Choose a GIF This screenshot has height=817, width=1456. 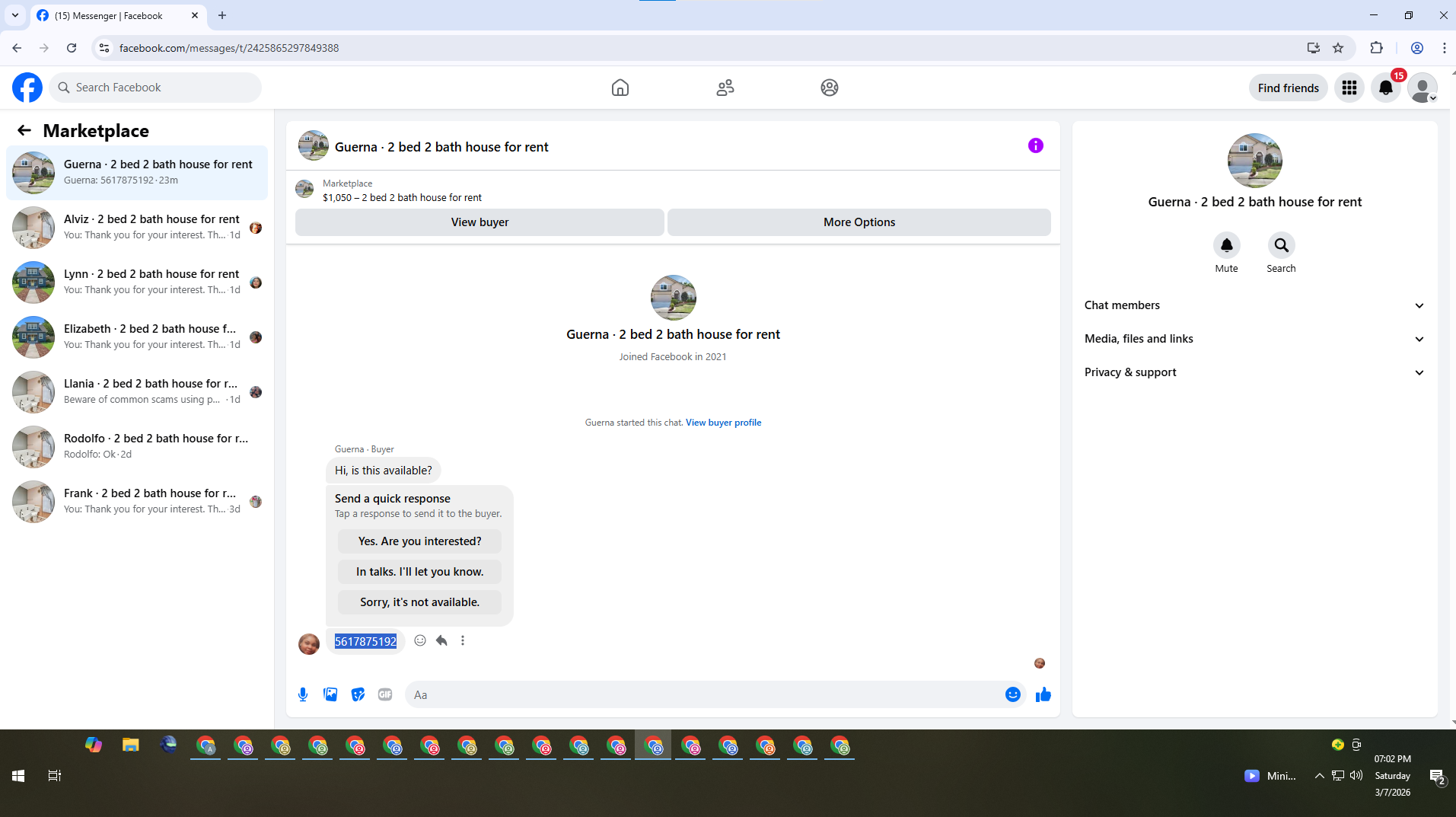[x=385, y=694]
